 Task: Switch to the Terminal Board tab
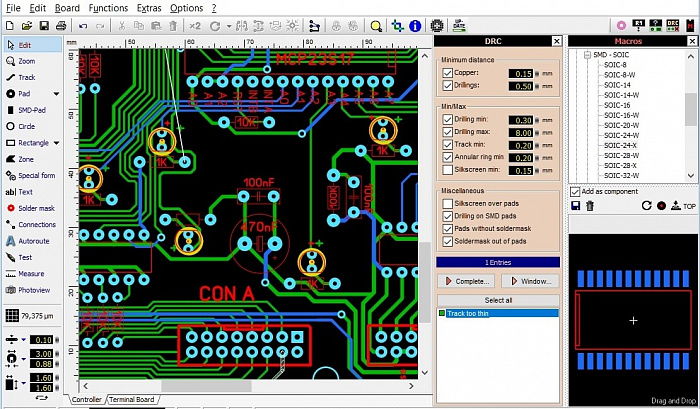coord(131,400)
